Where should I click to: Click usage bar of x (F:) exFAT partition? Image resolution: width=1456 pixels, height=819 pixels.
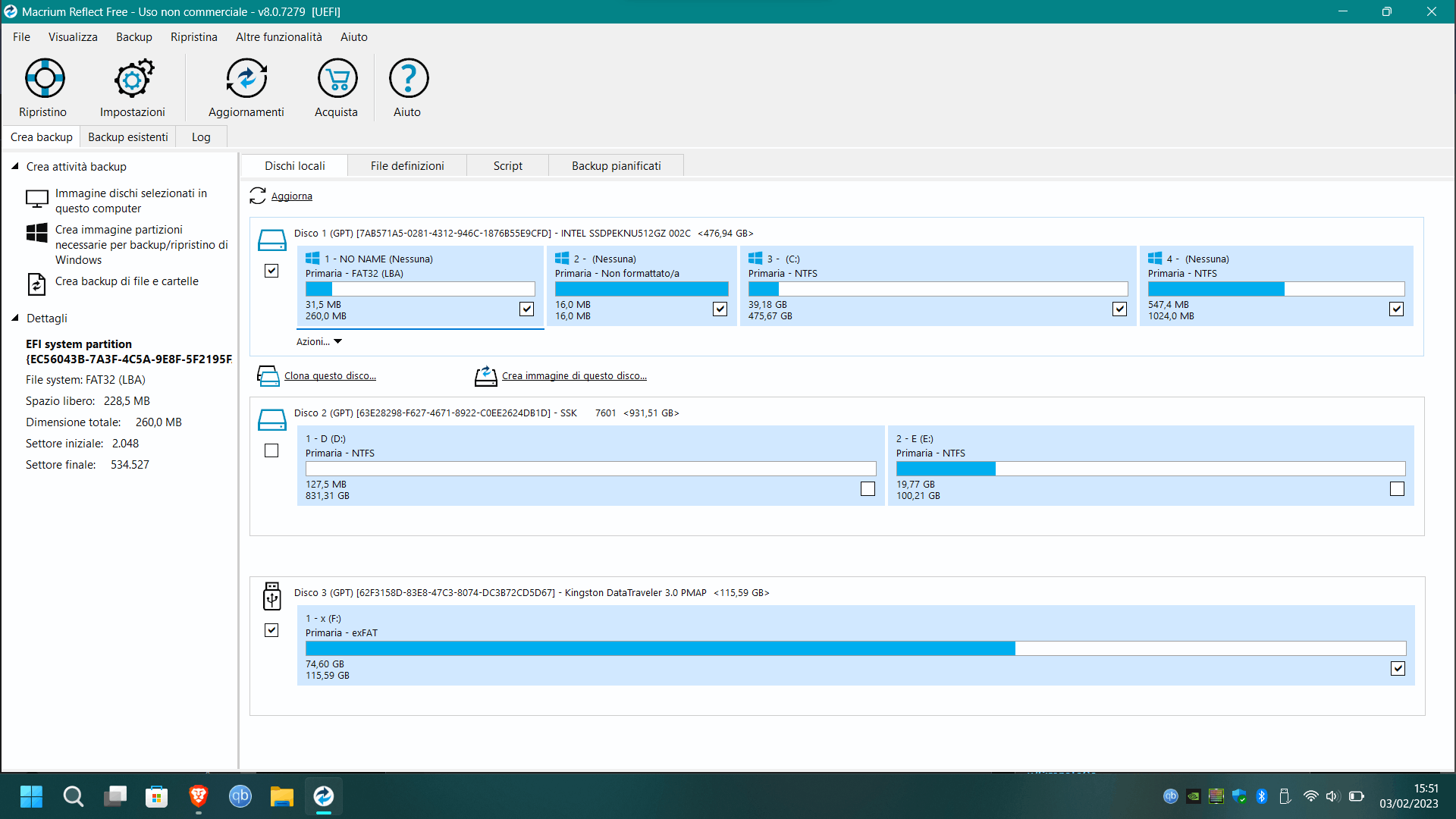pyautogui.click(x=855, y=648)
